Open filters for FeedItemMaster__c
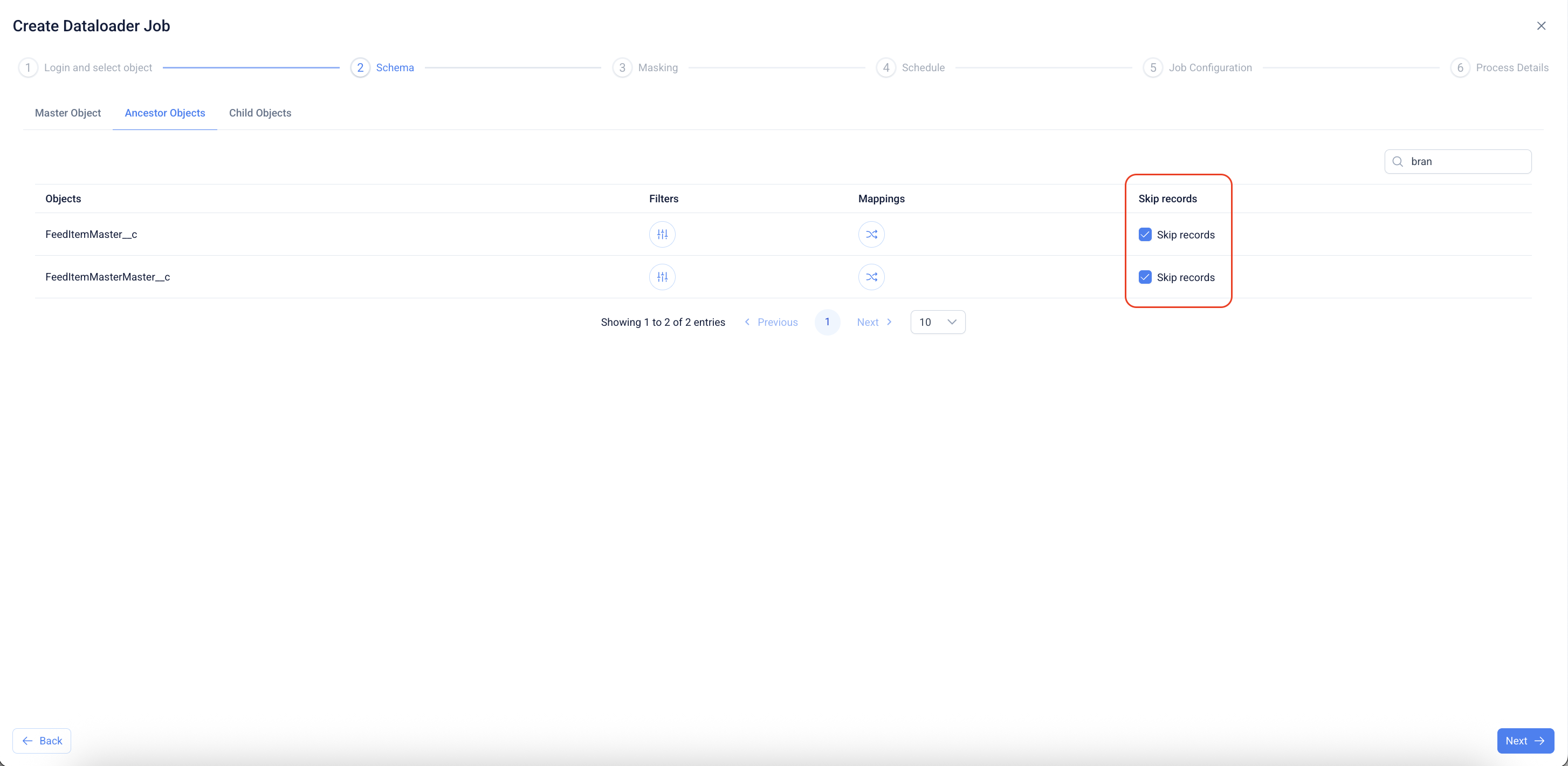The height and width of the screenshot is (766, 1568). coord(662,235)
